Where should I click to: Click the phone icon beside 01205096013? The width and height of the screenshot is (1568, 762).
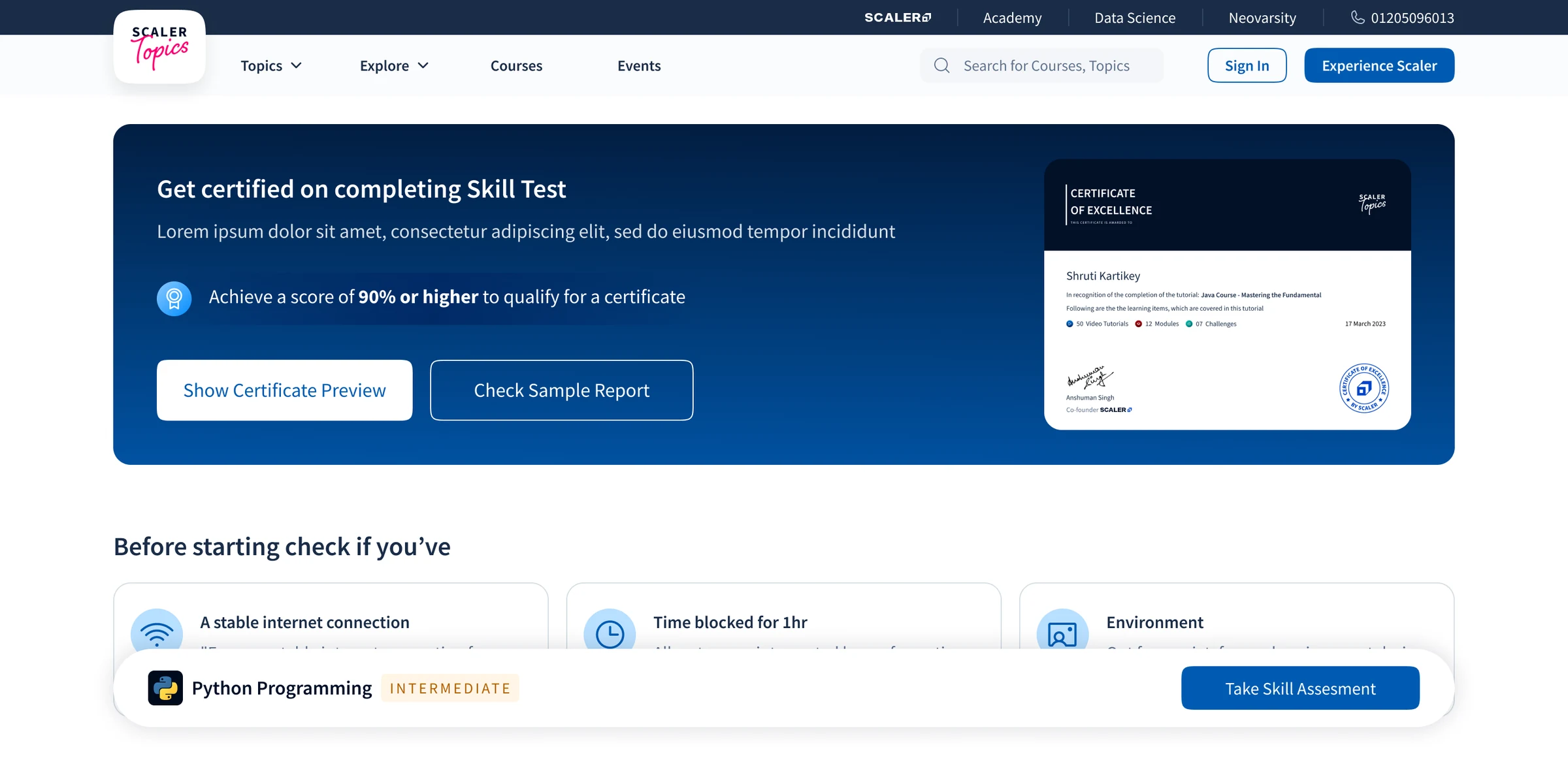coord(1358,17)
